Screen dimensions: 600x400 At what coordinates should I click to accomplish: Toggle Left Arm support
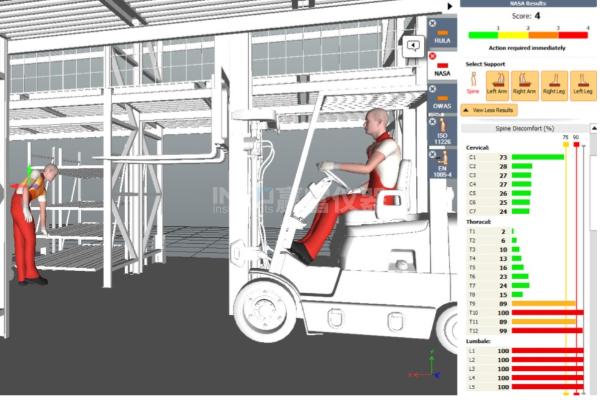click(x=497, y=83)
